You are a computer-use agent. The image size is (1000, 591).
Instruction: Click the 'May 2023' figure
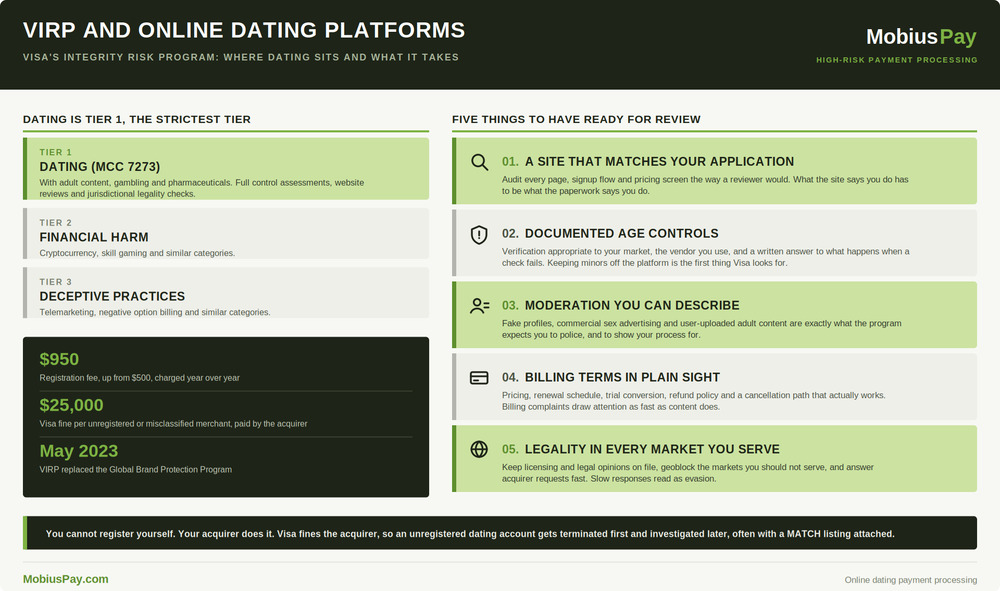(78, 451)
